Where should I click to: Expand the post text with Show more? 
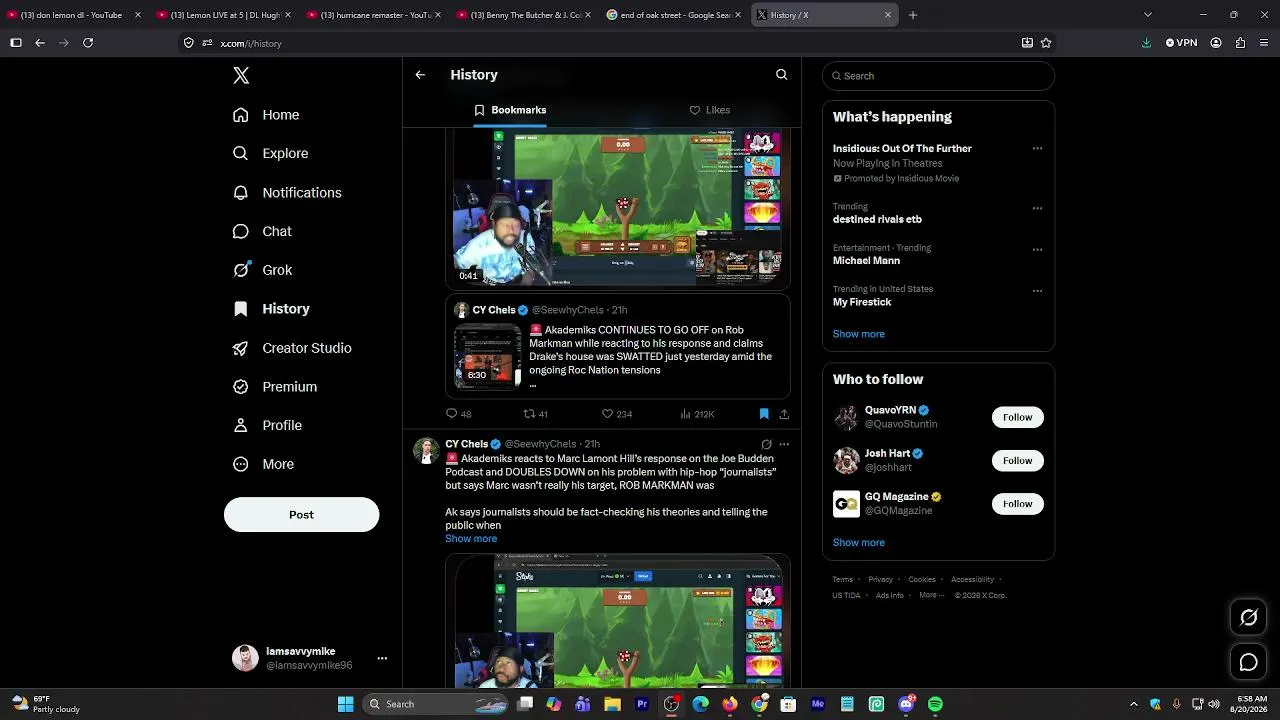click(x=471, y=538)
